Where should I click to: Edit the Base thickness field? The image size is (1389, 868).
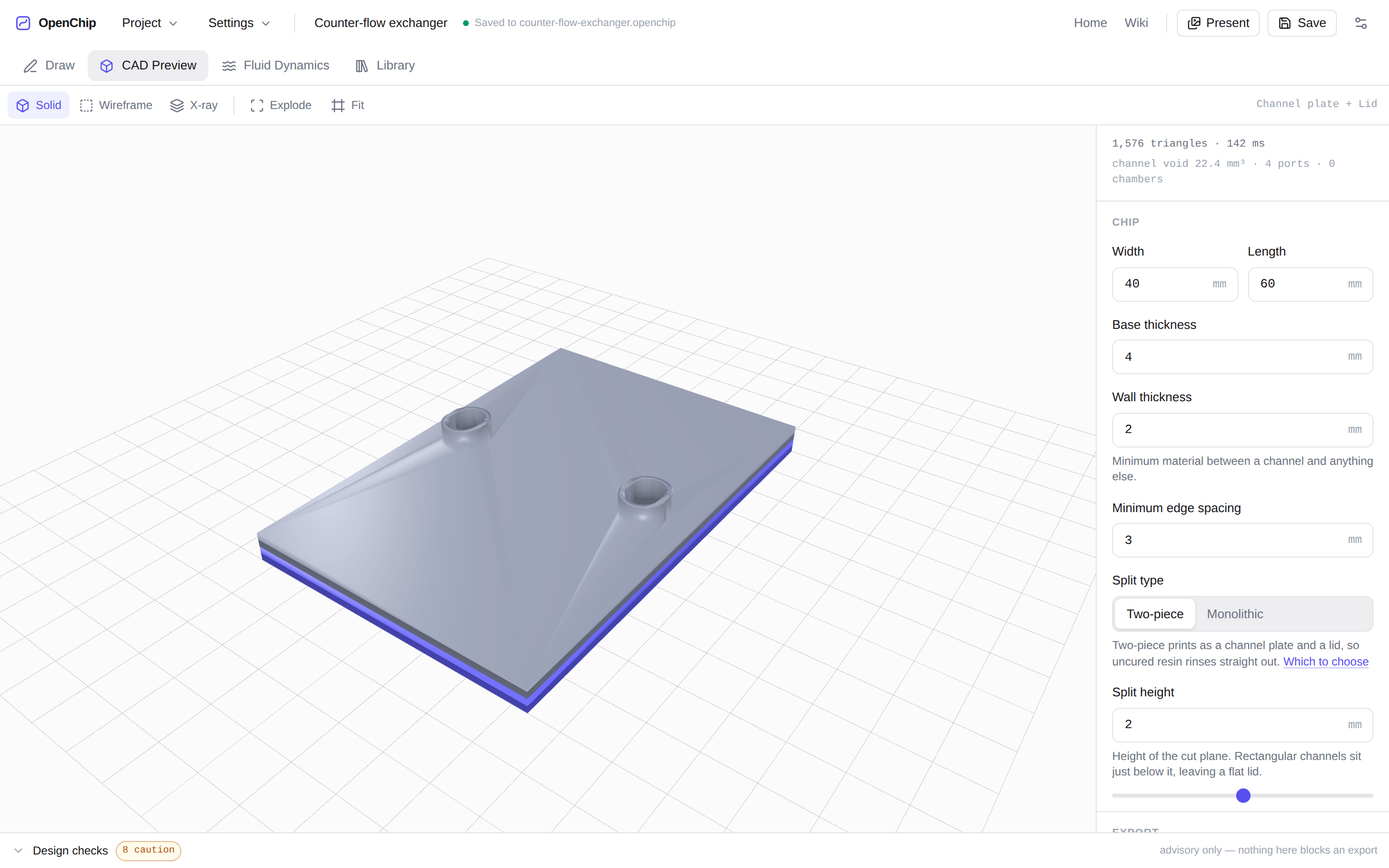(1242, 357)
